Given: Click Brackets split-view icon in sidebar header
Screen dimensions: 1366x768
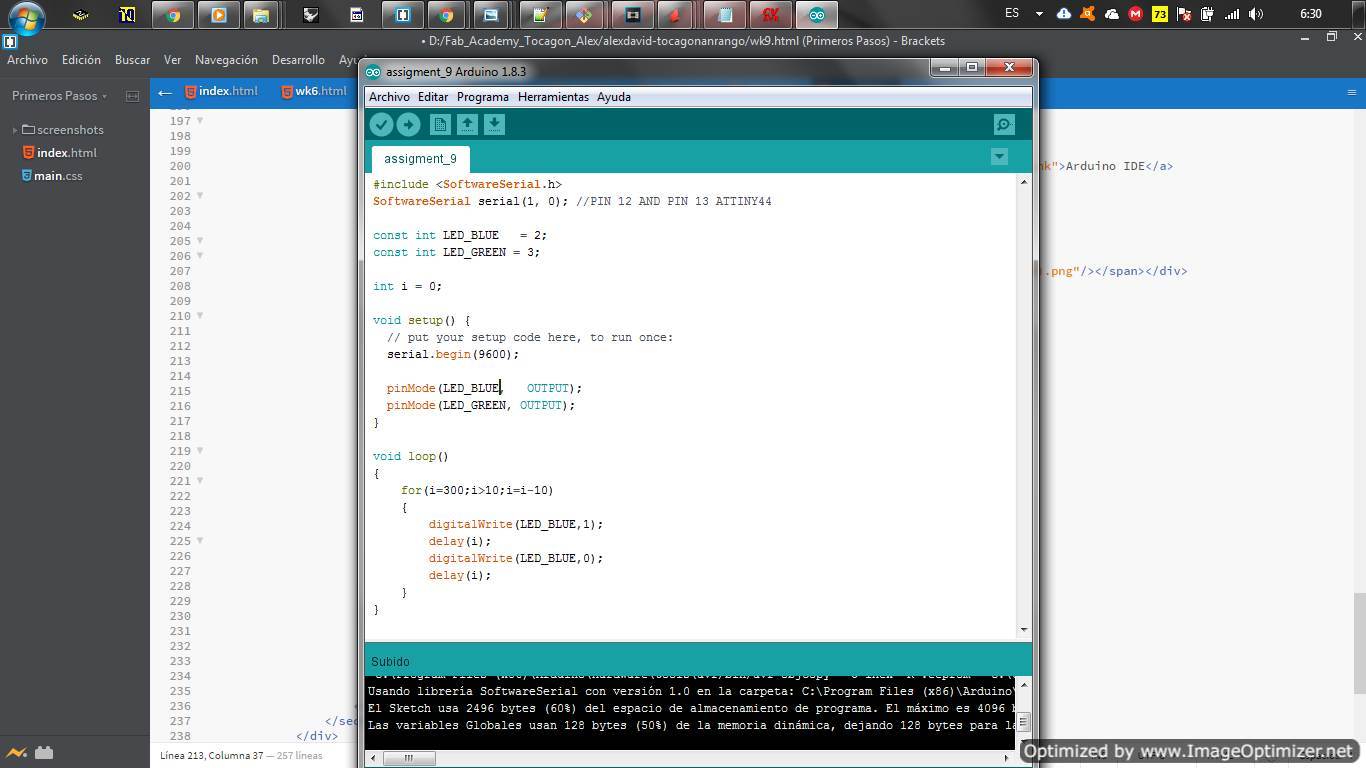Looking at the screenshot, I should [x=132, y=96].
